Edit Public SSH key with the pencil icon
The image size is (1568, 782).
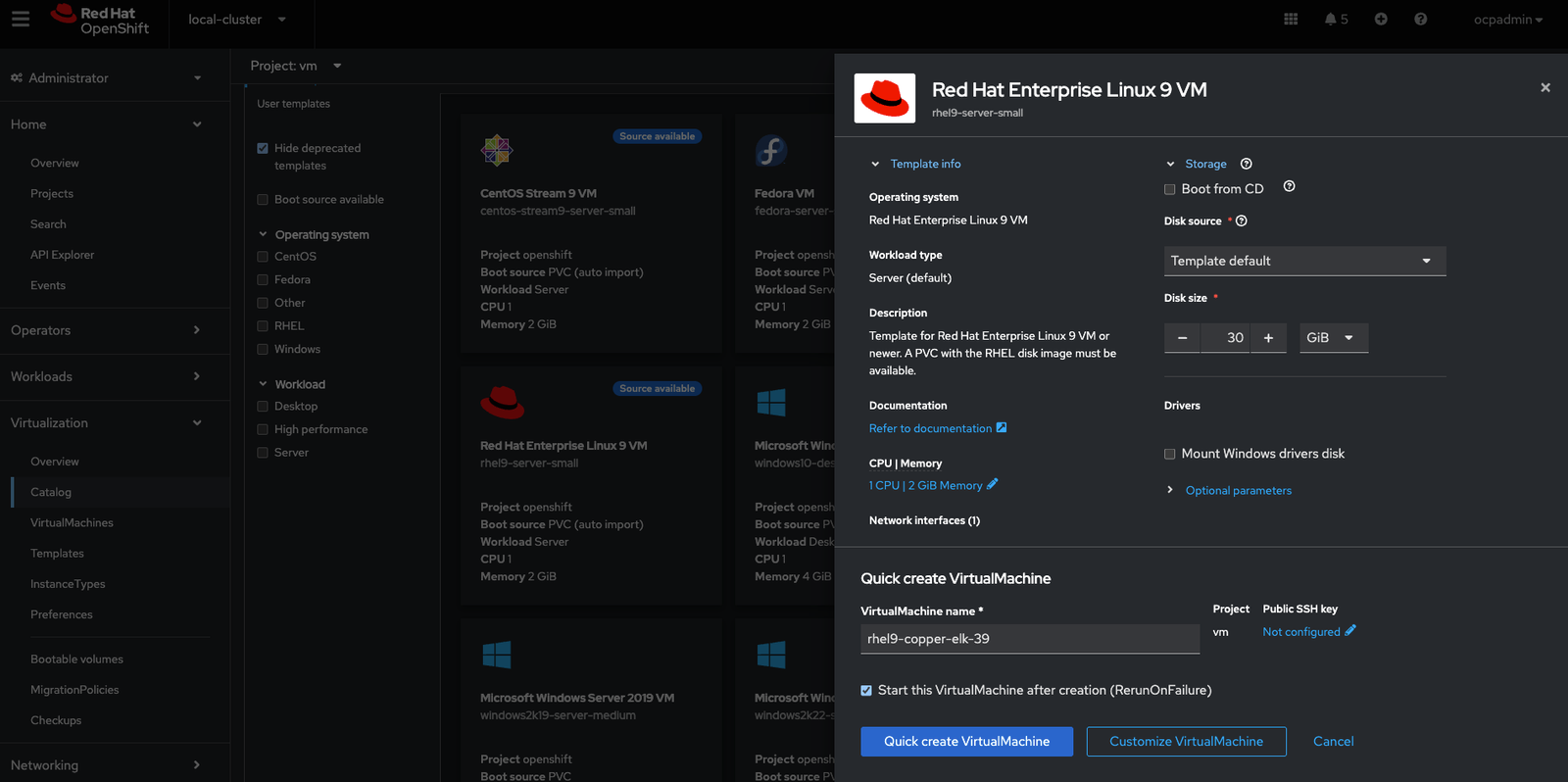(x=1350, y=631)
